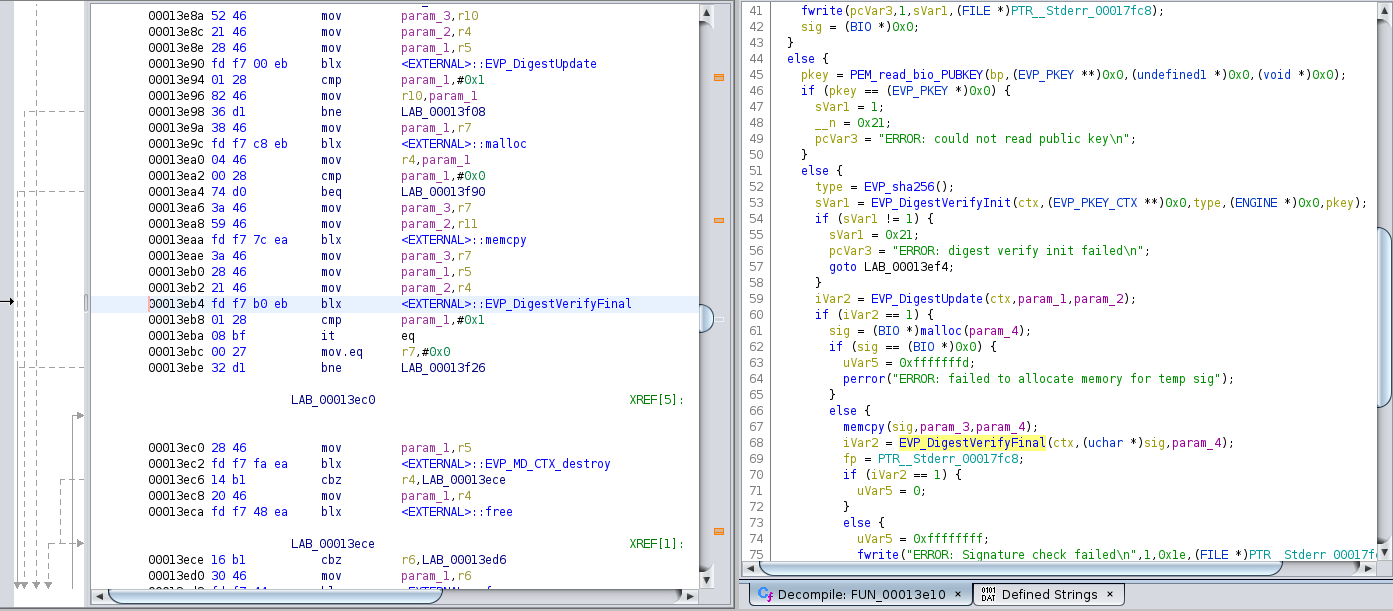The height and width of the screenshot is (611, 1393).
Task: Click decompiler horizontal scrollbar right arrow
Action: coord(1370,568)
